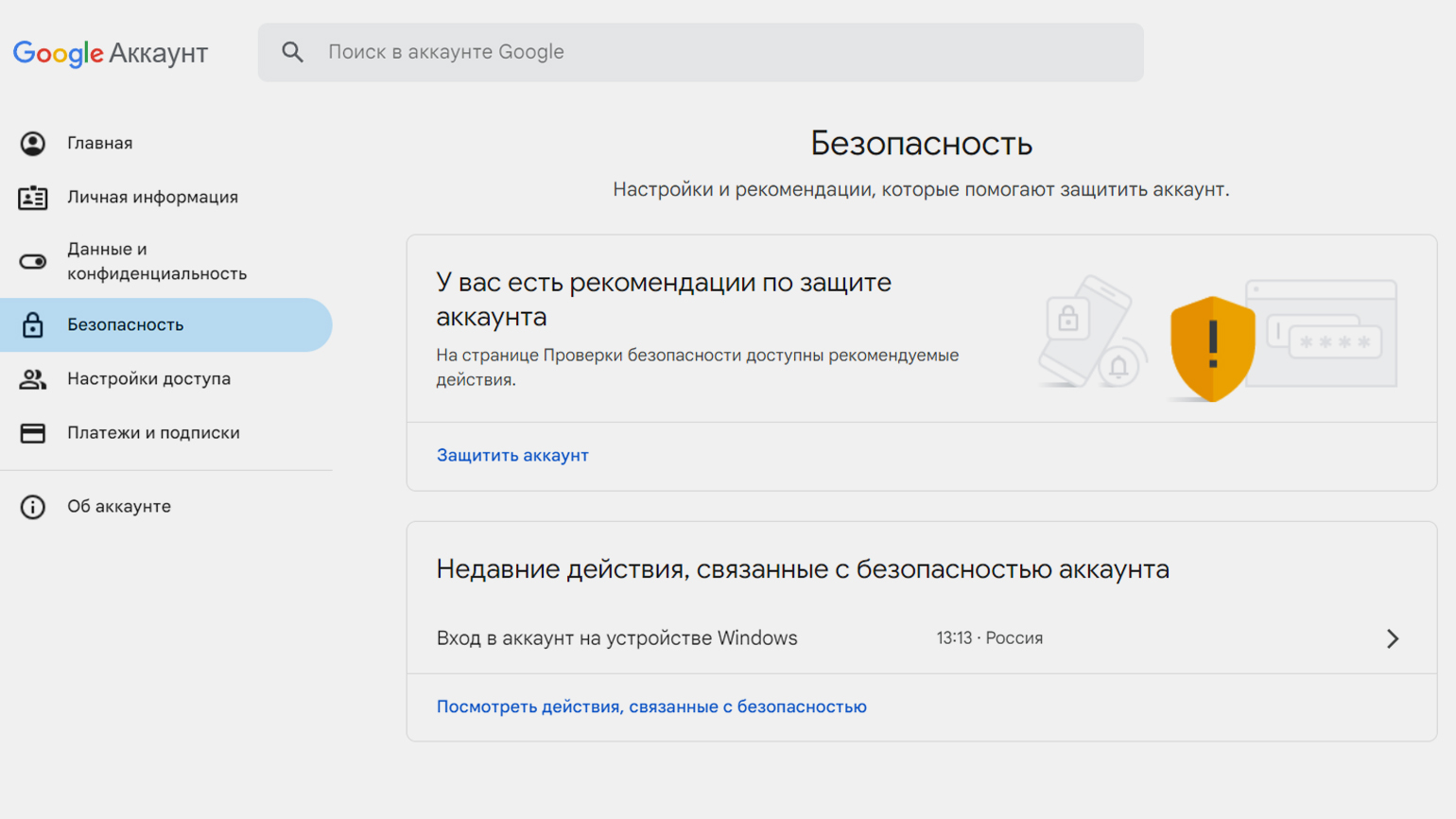The image size is (1456, 819).
Task: Click the Настройки доступа people icon
Action: 33,378
